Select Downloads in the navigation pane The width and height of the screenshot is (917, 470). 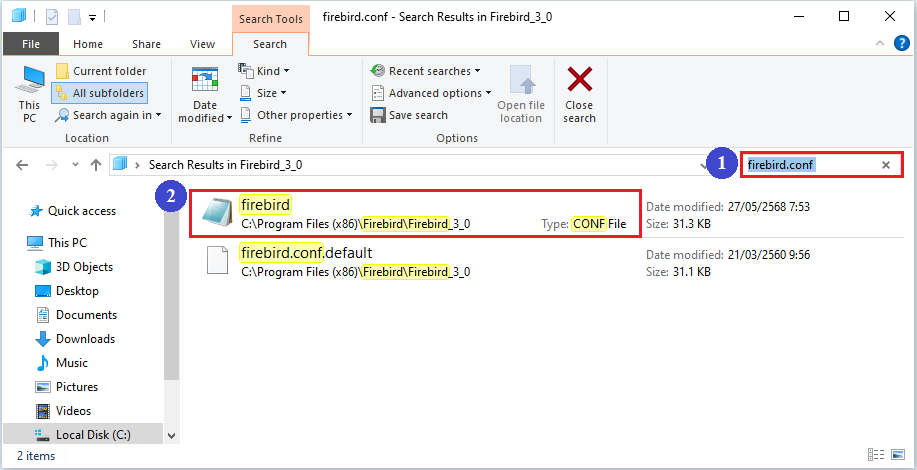tap(85, 339)
